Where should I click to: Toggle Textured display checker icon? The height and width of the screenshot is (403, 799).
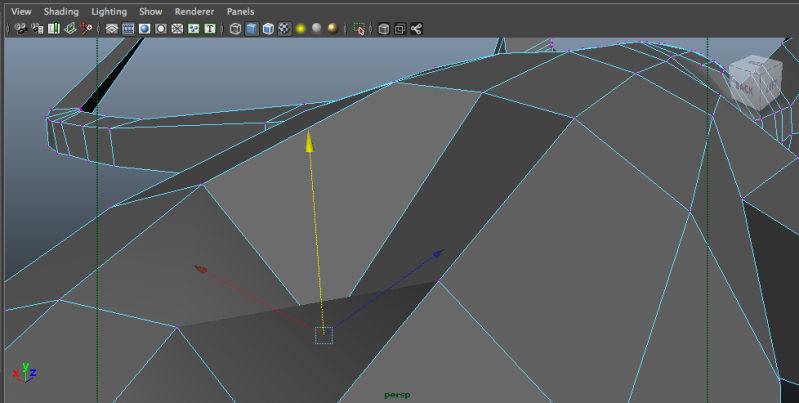point(284,29)
